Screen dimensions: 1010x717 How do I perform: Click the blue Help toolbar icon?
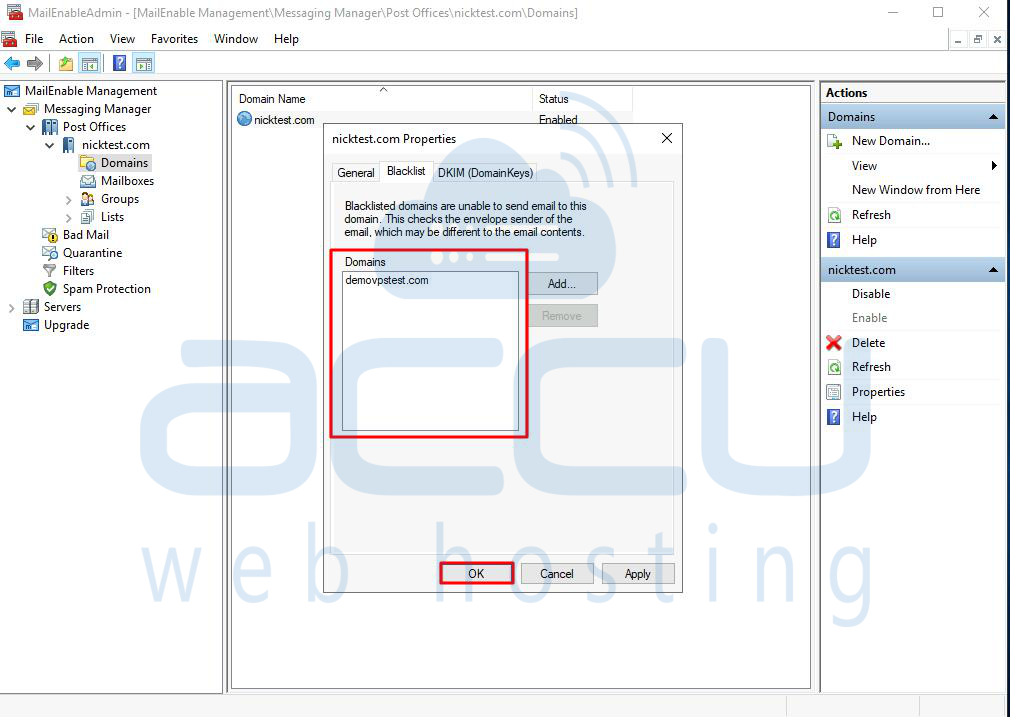(120, 63)
